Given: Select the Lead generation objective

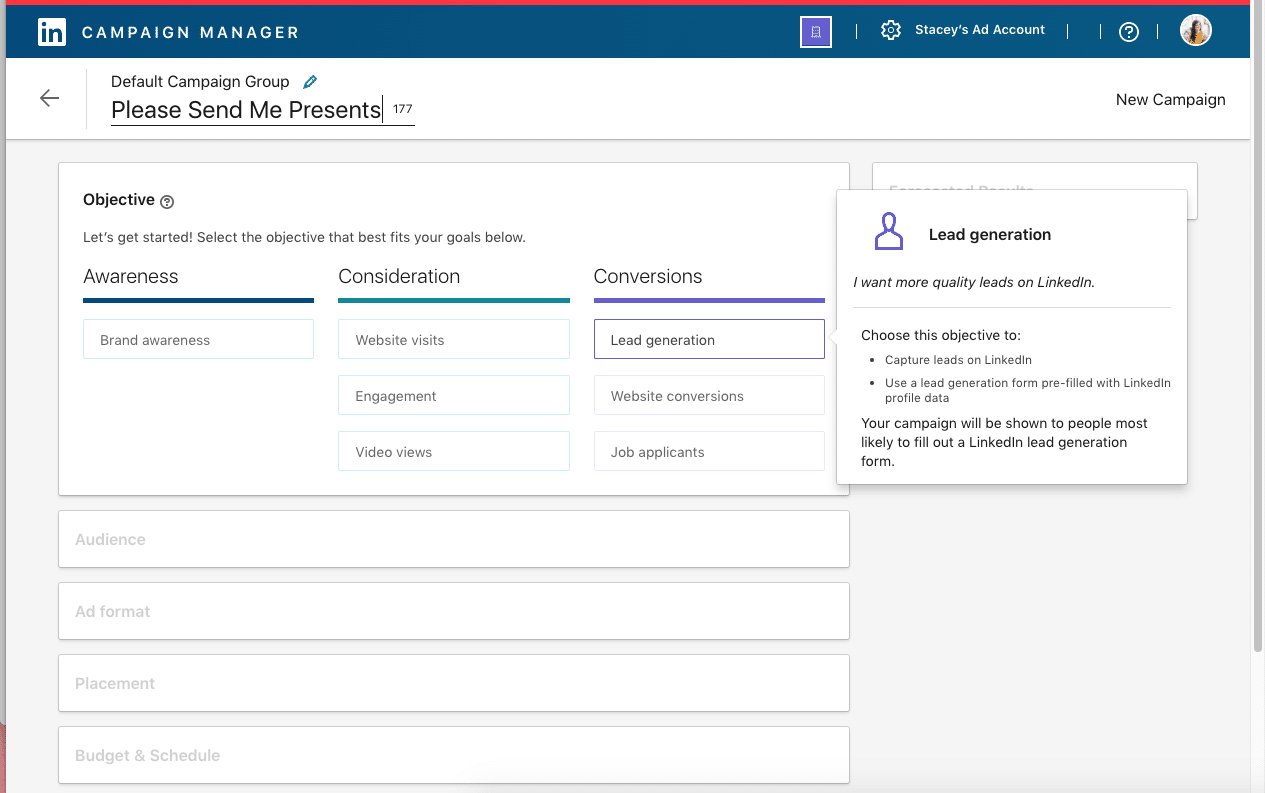Looking at the screenshot, I should 708,340.
